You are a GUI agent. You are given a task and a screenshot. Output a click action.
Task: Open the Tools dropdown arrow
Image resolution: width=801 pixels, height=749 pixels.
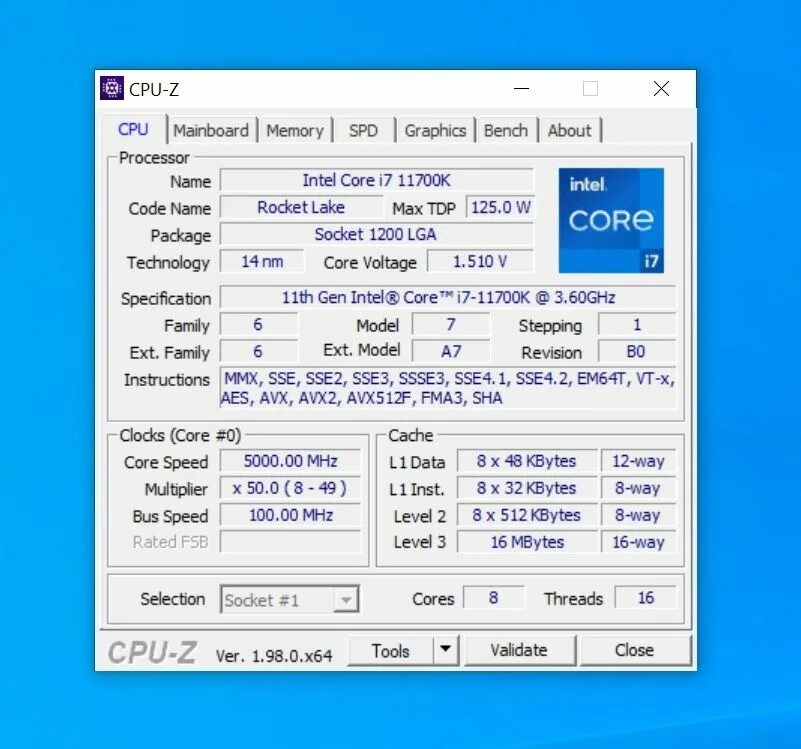point(445,650)
